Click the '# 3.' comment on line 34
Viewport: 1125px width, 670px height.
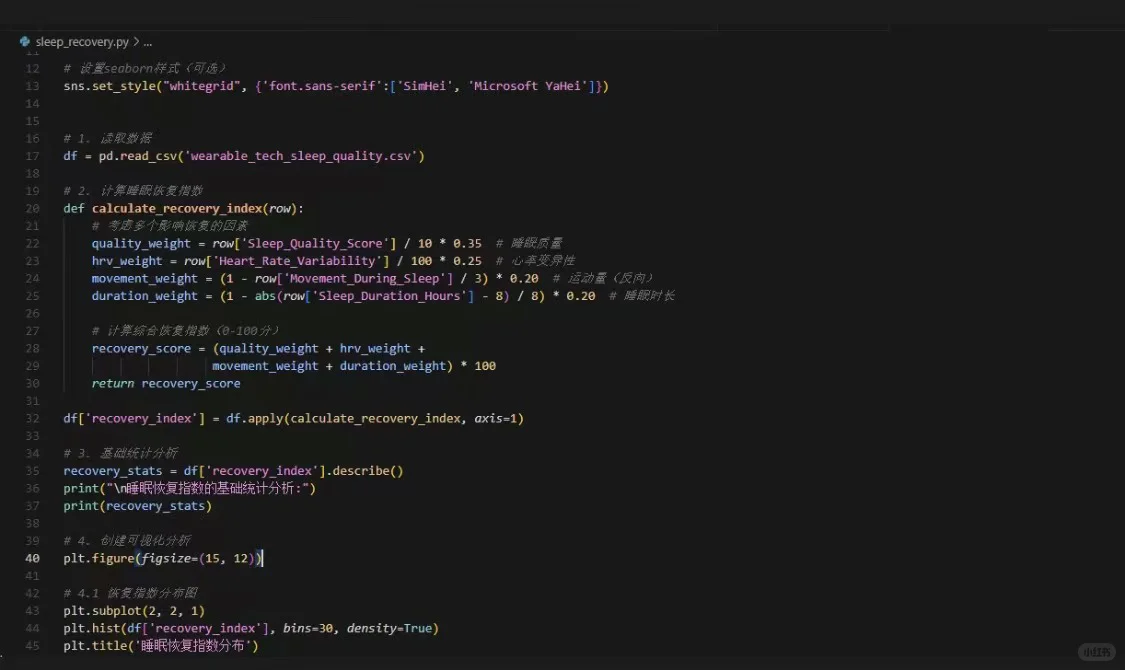121,453
